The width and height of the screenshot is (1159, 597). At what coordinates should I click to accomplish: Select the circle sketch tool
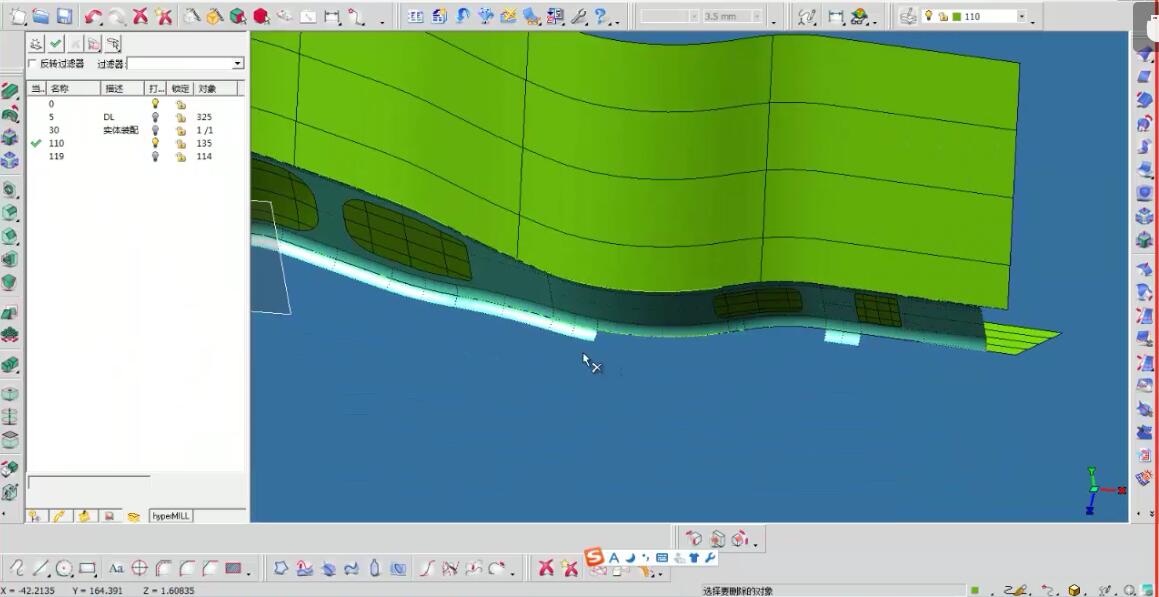tap(65, 568)
